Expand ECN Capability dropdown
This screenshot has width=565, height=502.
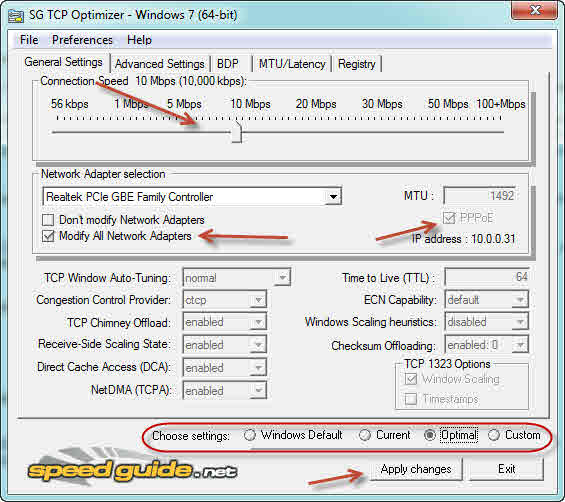pyautogui.click(x=520, y=300)
